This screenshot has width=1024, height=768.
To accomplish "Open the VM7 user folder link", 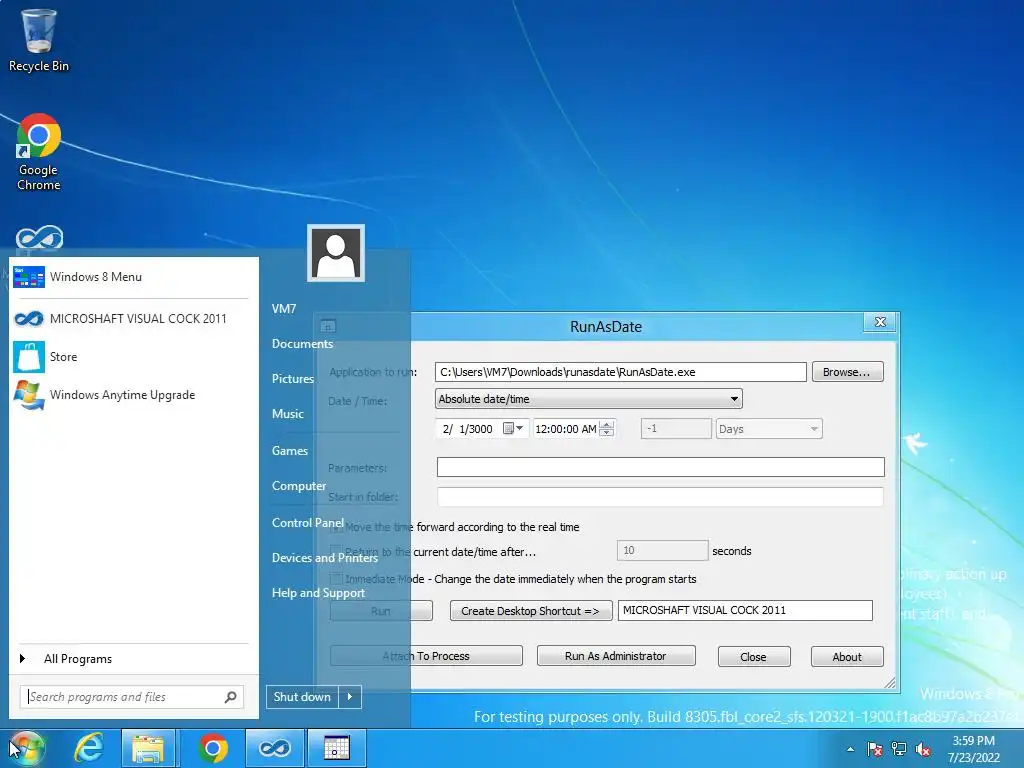I will [x=284, y=309].
